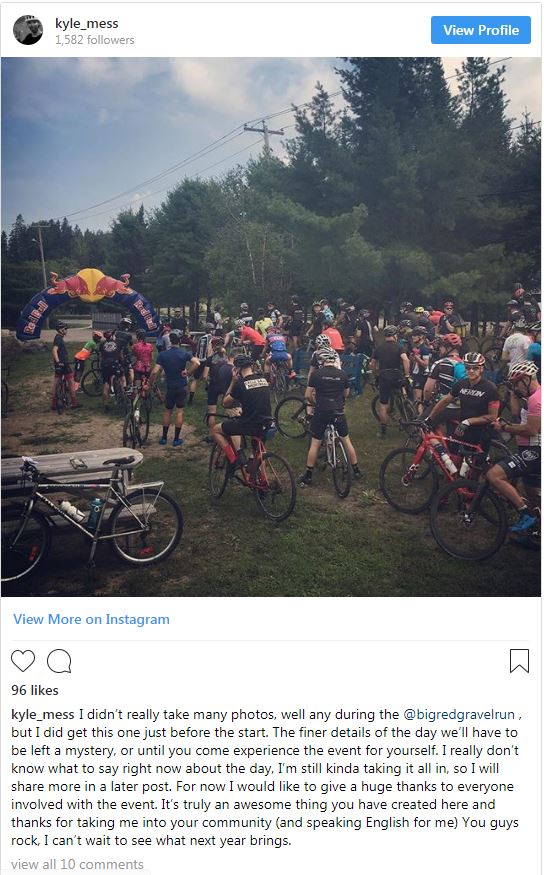
Task: Click the View Profile button
Action: coord(480,30)
